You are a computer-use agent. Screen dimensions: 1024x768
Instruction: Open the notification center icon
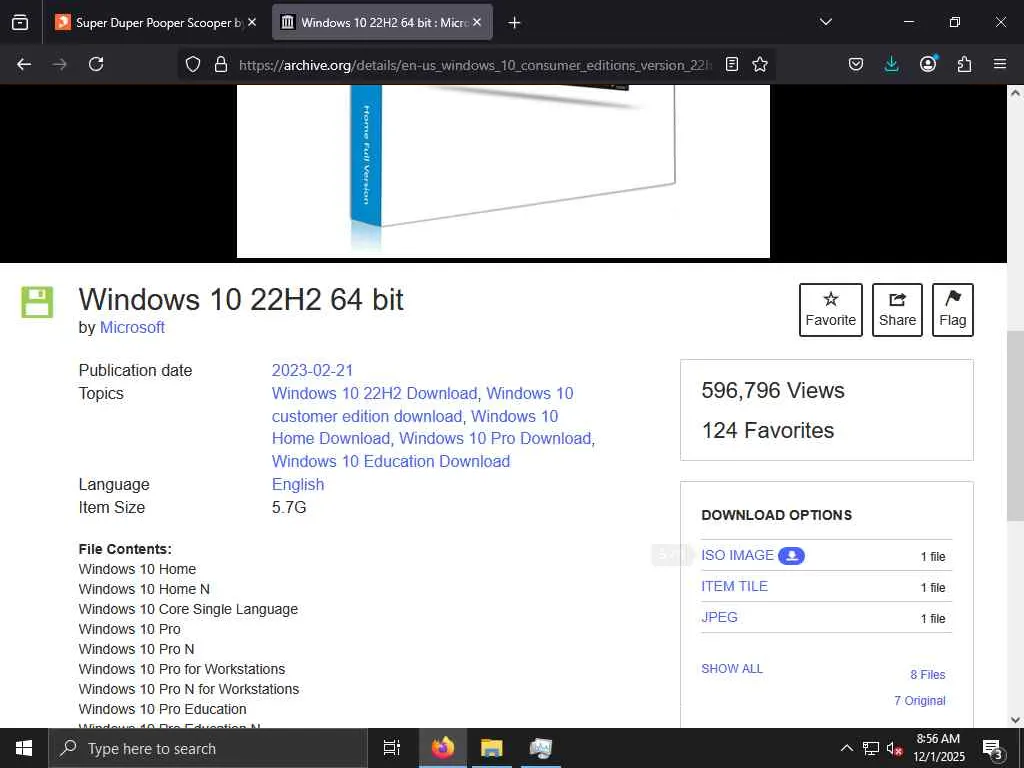pos(993,748)
